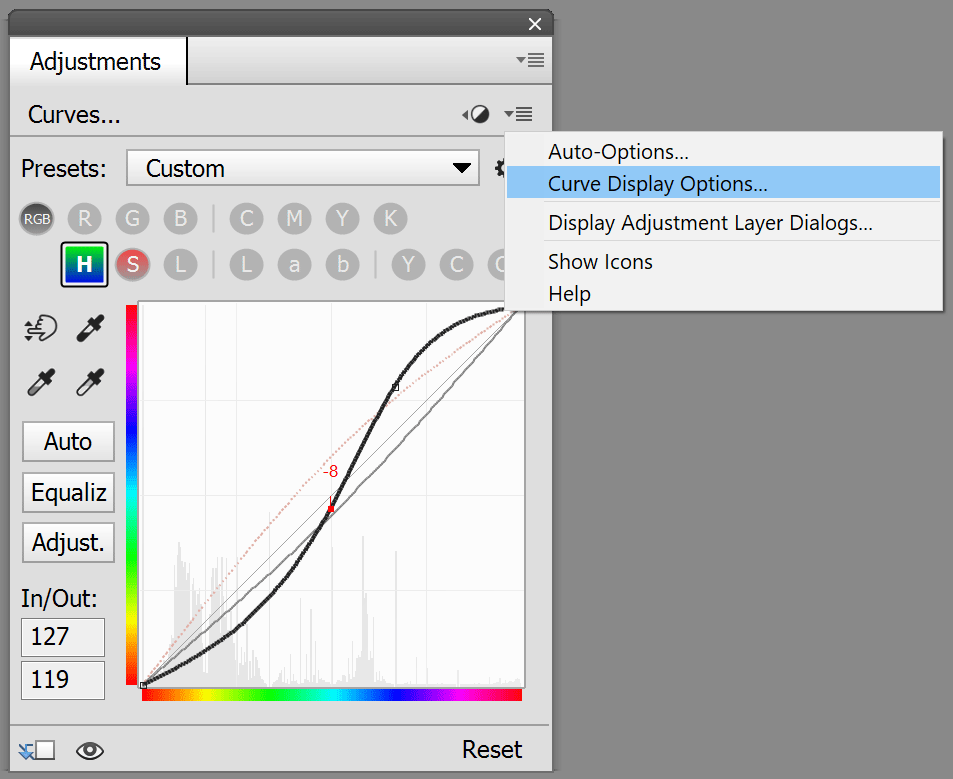The width and height of the screenshot is (953, 779).
Task: Click the bottom-right eyedropper tool
Action: [92, 382]
